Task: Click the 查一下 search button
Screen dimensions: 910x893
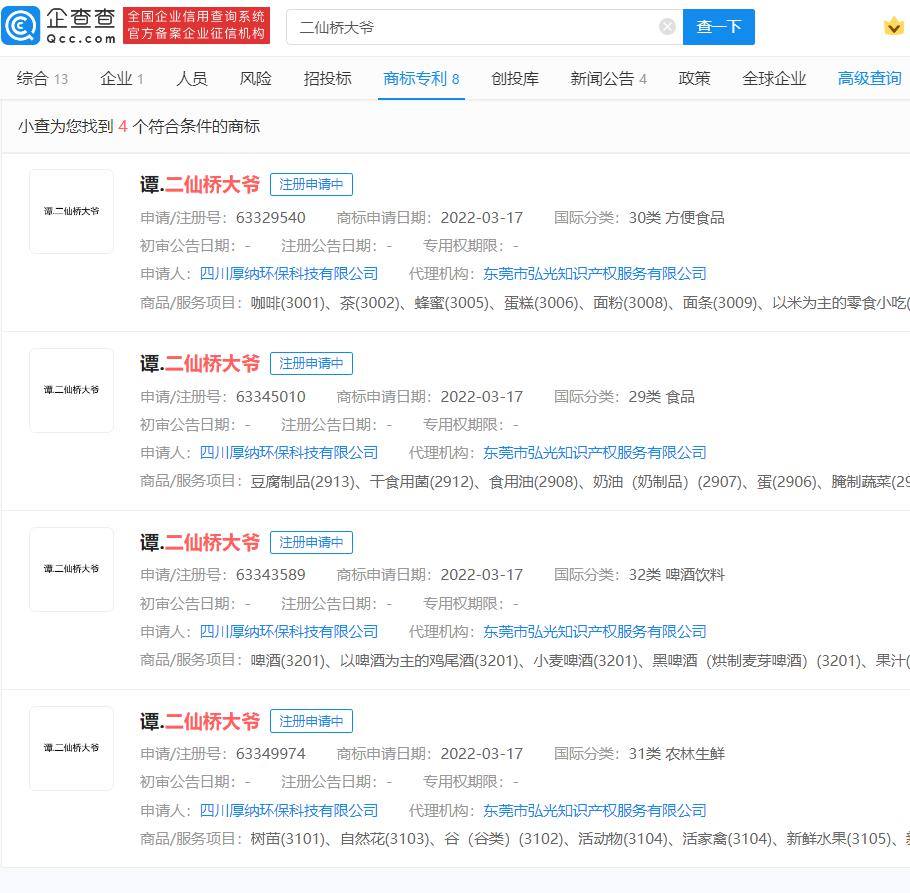Action: click(718, 27)
